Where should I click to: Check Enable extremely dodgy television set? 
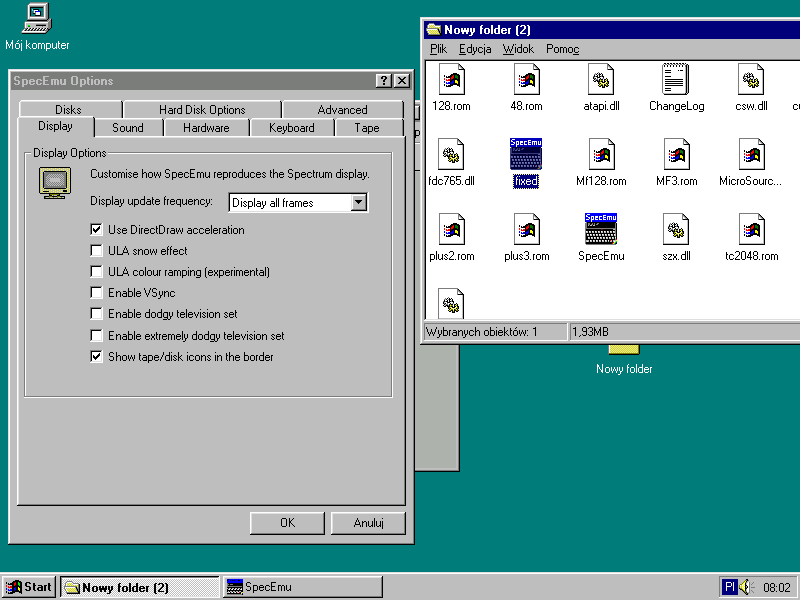point(96,335)
